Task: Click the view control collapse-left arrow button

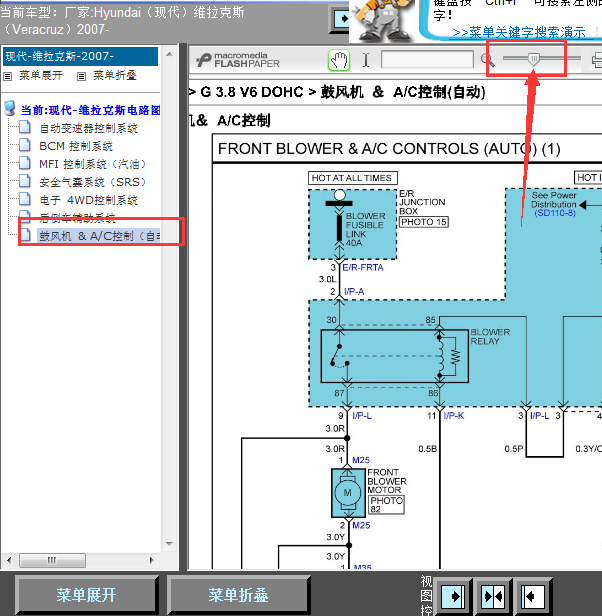Action: coord(533,597)
